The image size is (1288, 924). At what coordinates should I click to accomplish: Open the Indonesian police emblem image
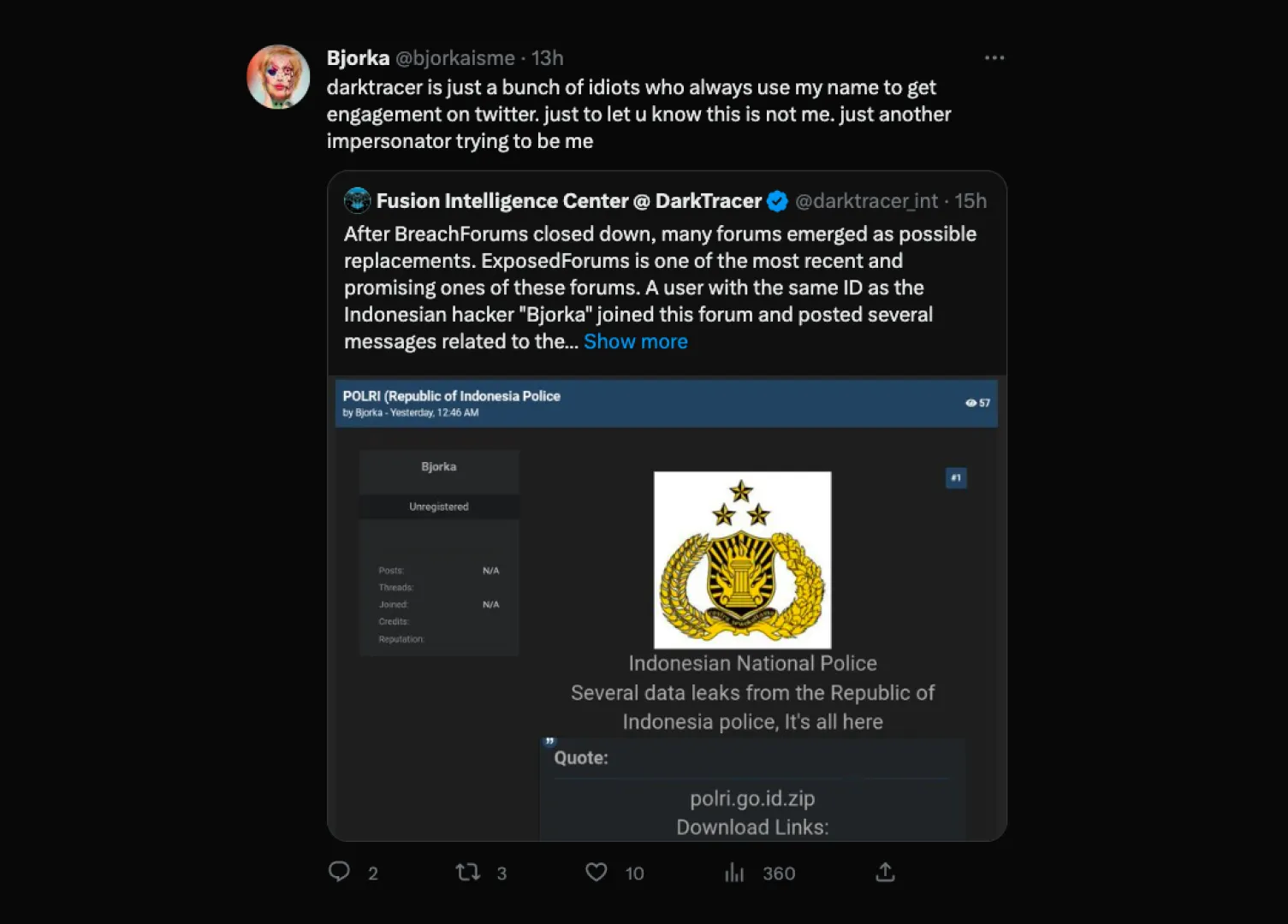point(742,560)
